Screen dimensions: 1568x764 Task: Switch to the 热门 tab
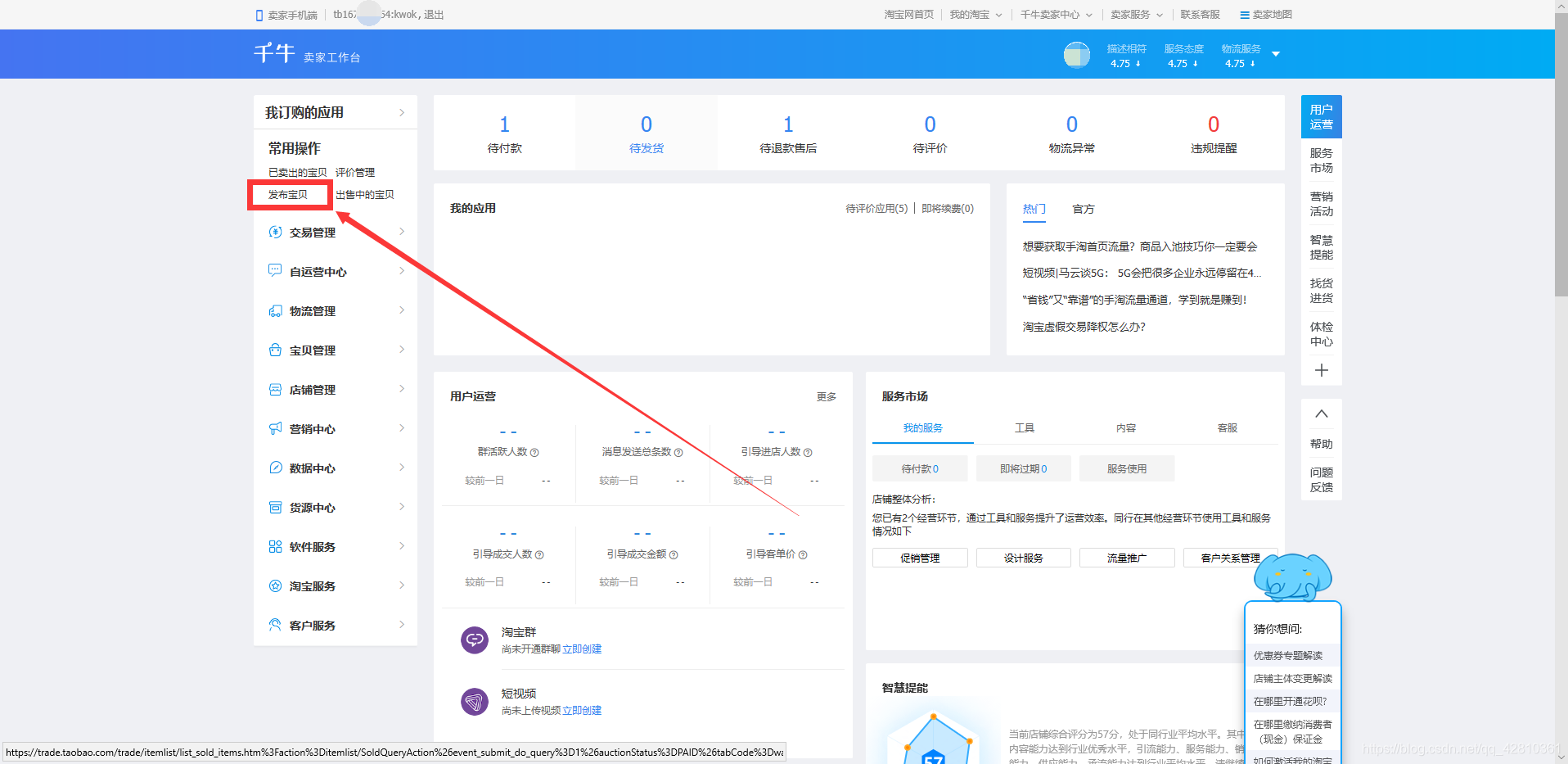click(x=1034, y=210)
